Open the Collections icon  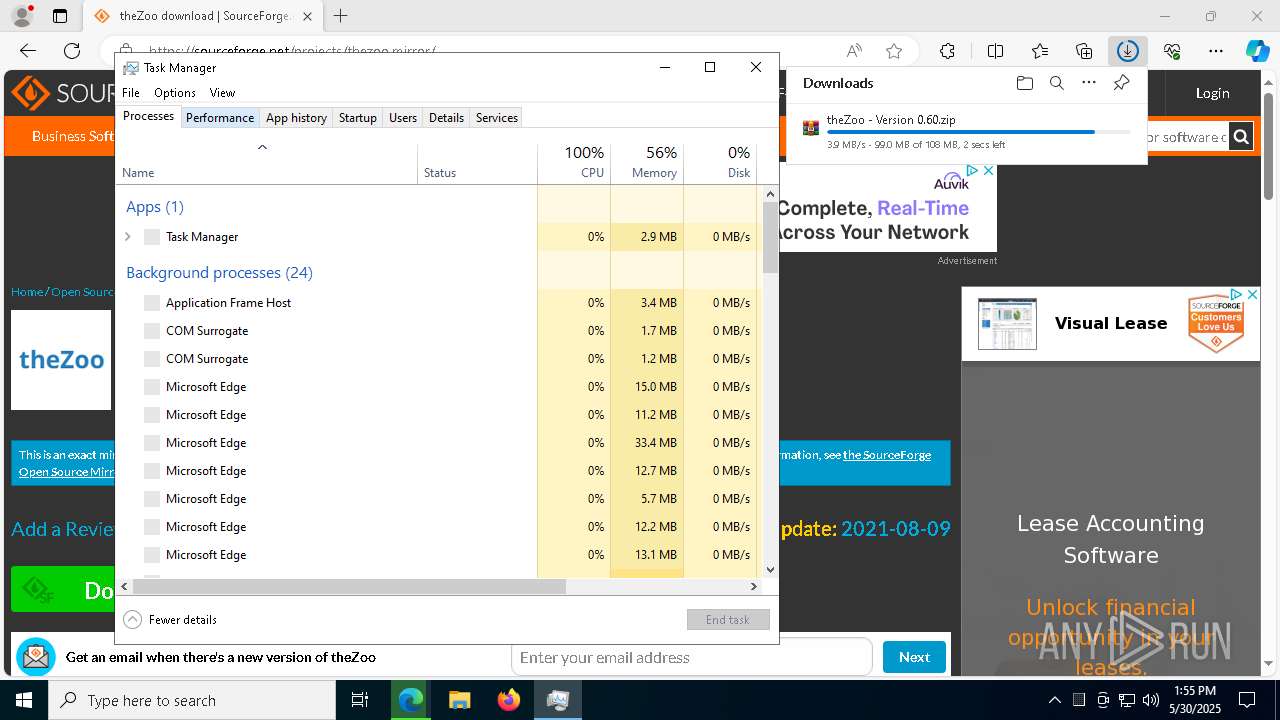click(1084, 51)
